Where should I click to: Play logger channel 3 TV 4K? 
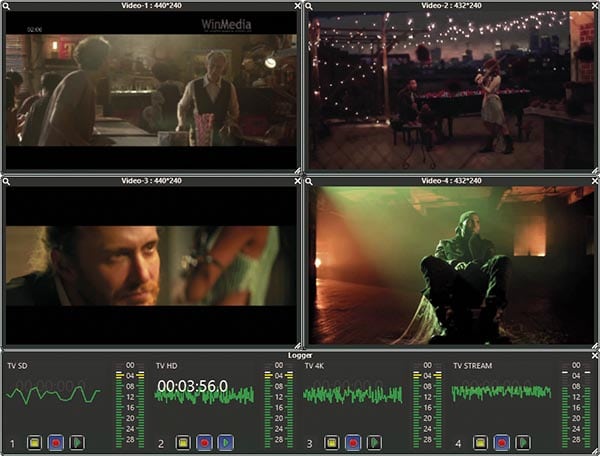click(x=374, y=443)
